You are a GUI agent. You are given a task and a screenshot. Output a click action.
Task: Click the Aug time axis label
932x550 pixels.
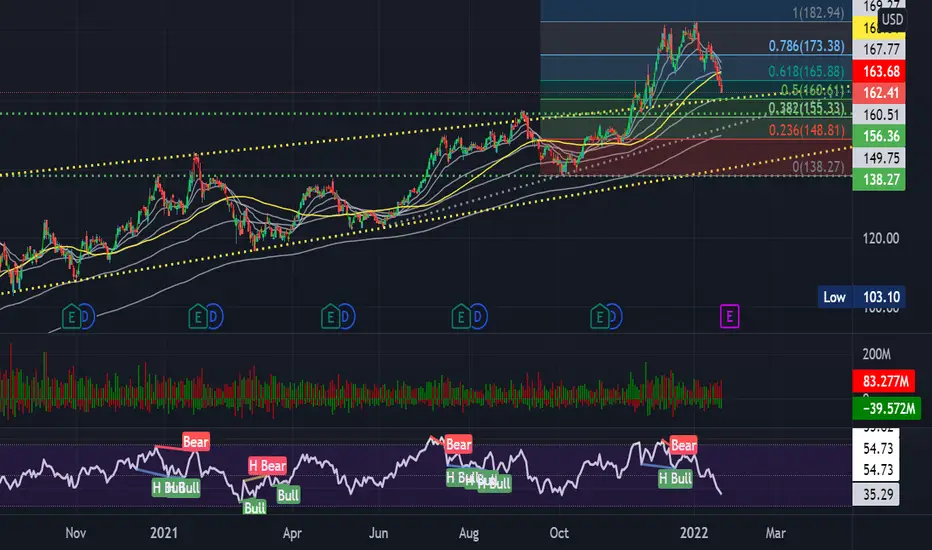[468, 533]
